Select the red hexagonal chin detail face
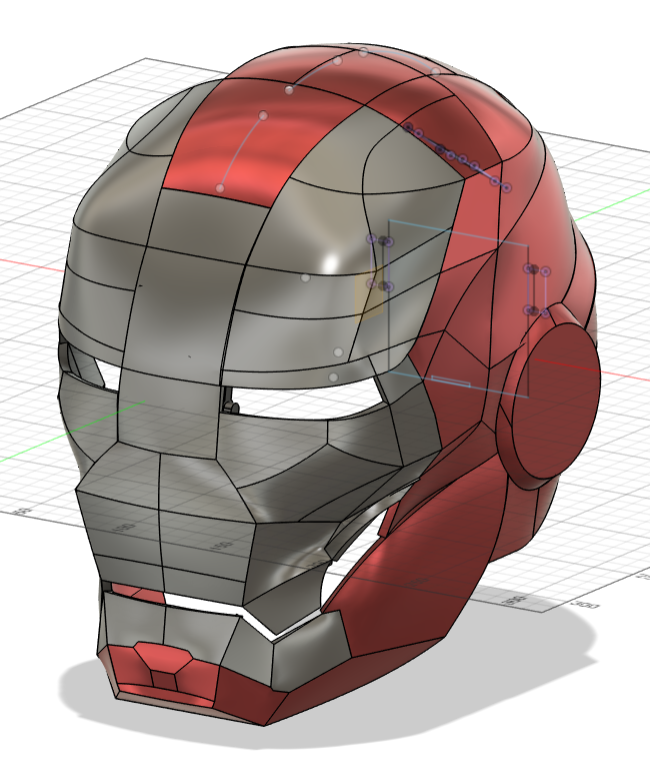 click(163, 658)
